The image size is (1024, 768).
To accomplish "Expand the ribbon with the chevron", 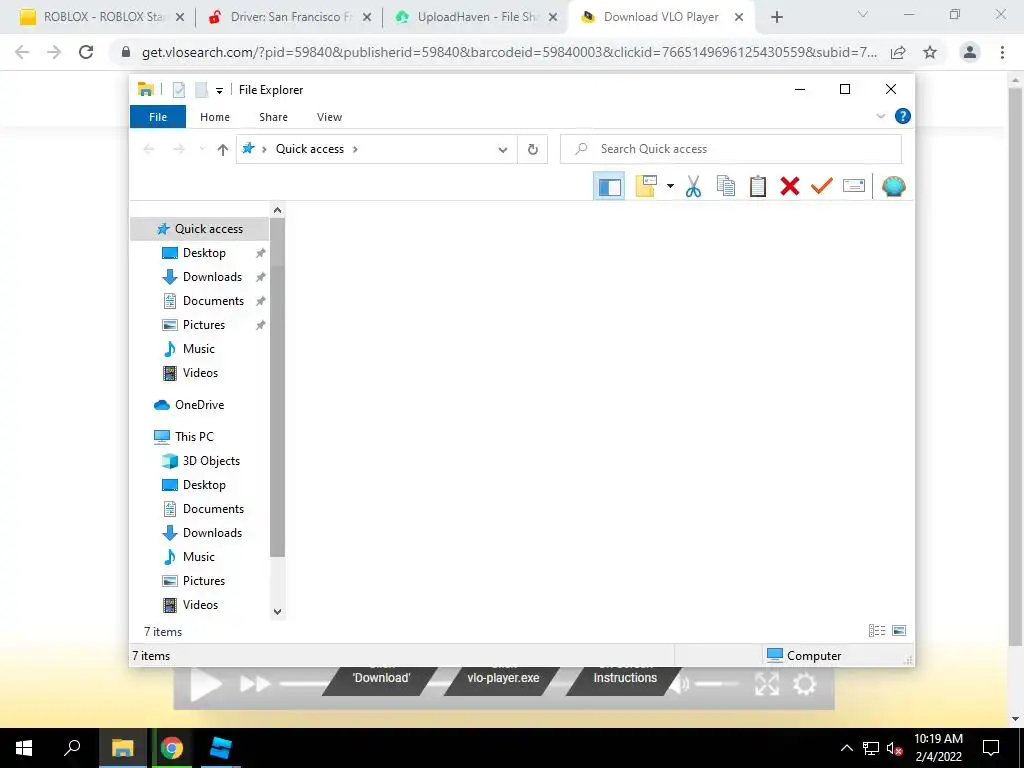I will 880,116.
